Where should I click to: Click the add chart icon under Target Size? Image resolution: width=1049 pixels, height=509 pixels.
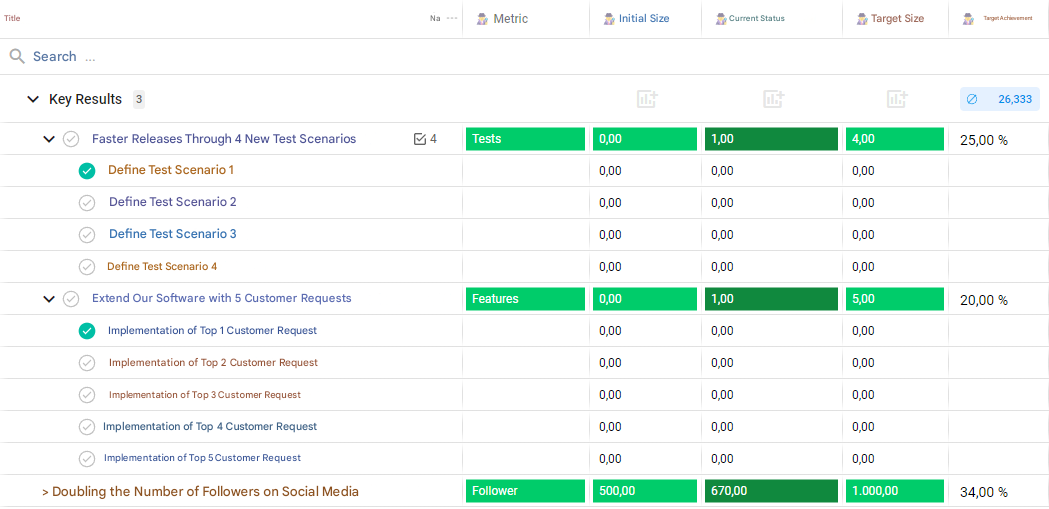point(897,99)
